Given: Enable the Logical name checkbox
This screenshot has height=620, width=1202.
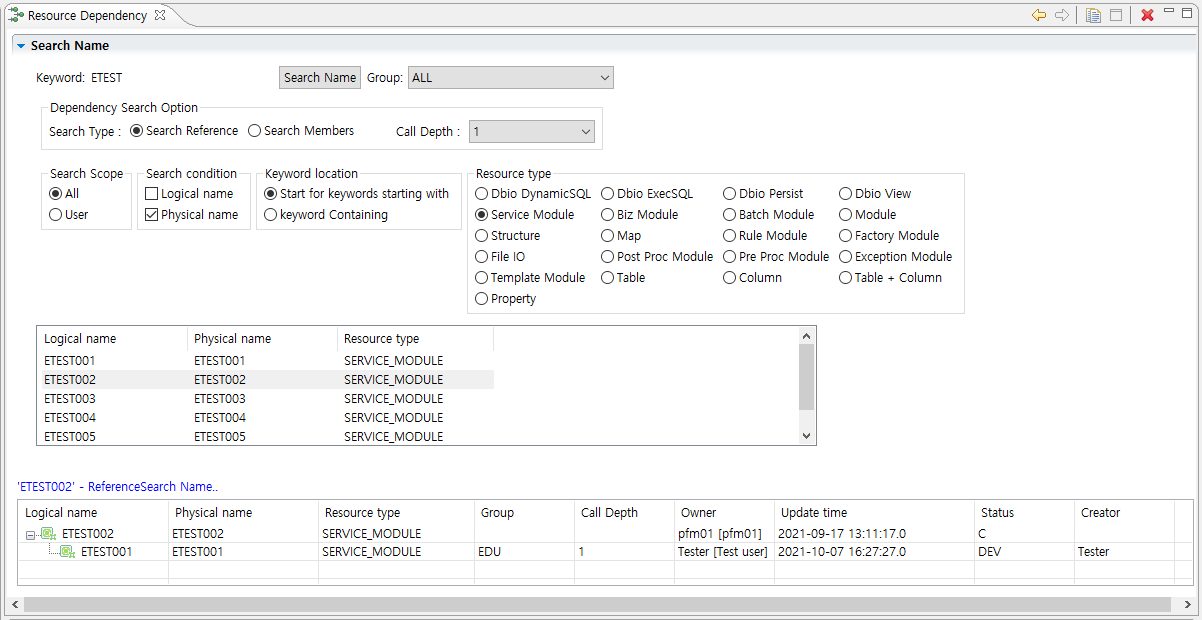Looking at the screenshot, I should pos(152,194).
